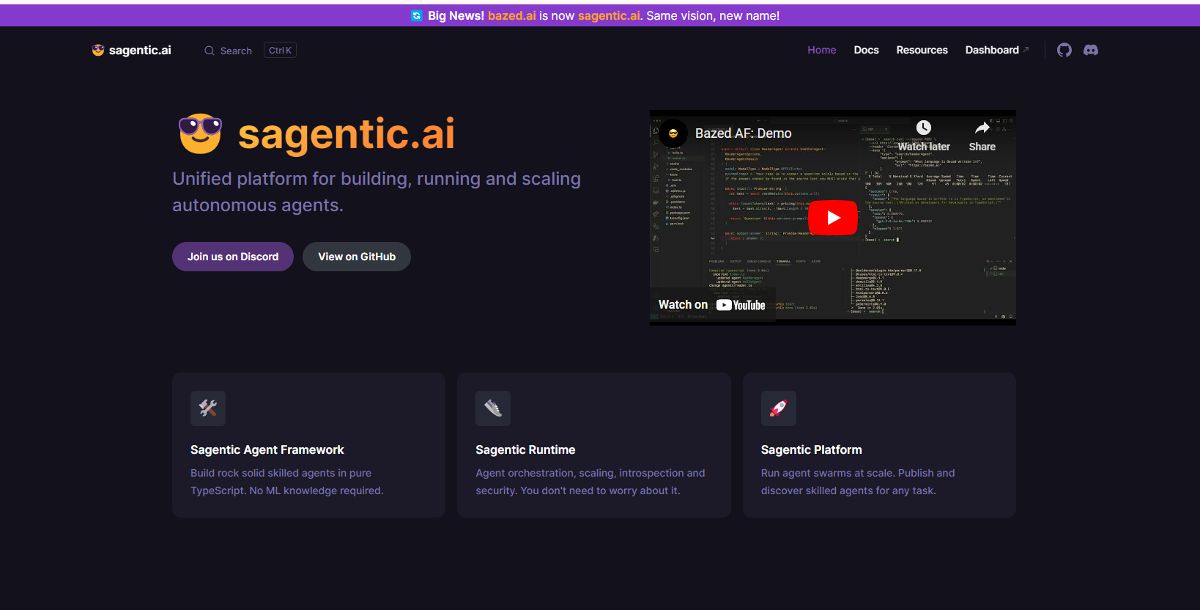Open the Discord icon in the navbar
This screenshot has width=1200, height=610.
click(1091, 49)
